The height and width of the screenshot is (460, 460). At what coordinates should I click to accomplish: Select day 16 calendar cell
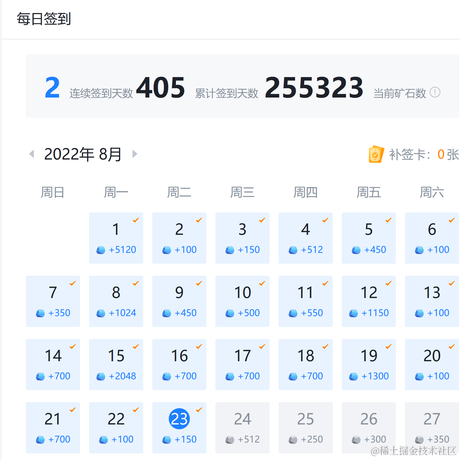point(179,364)
